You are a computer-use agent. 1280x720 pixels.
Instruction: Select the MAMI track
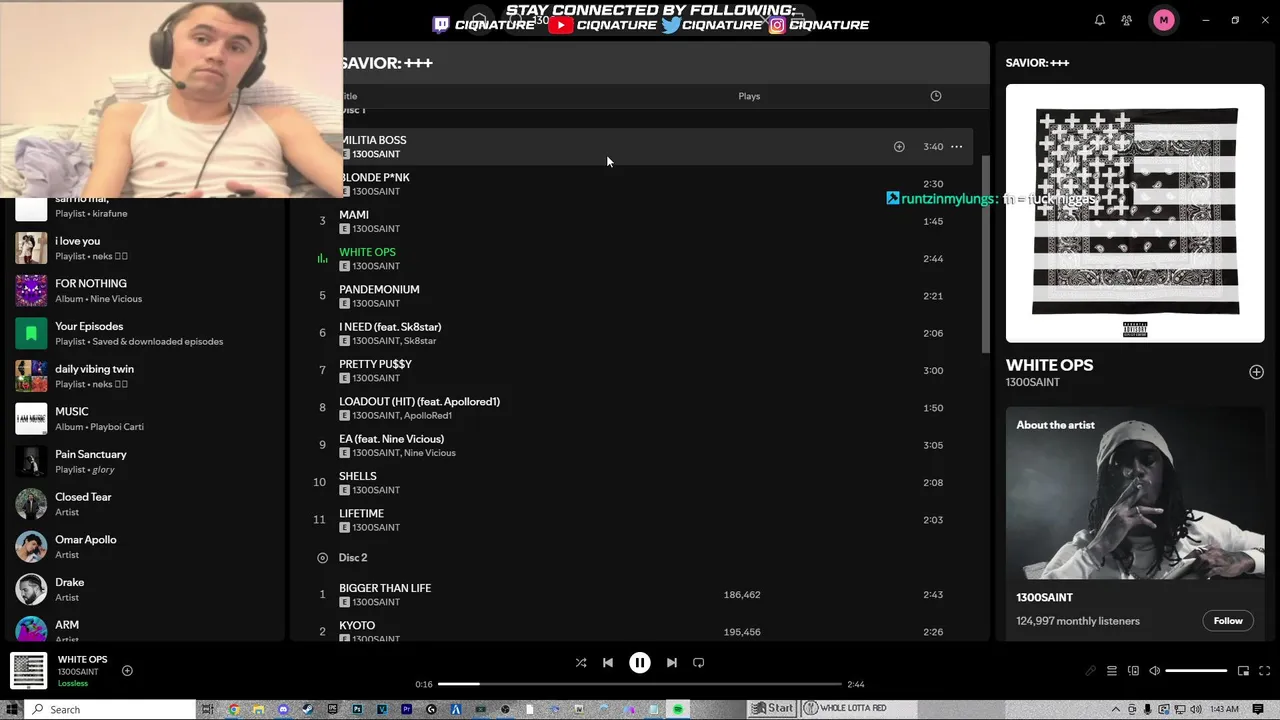point(640,221)
